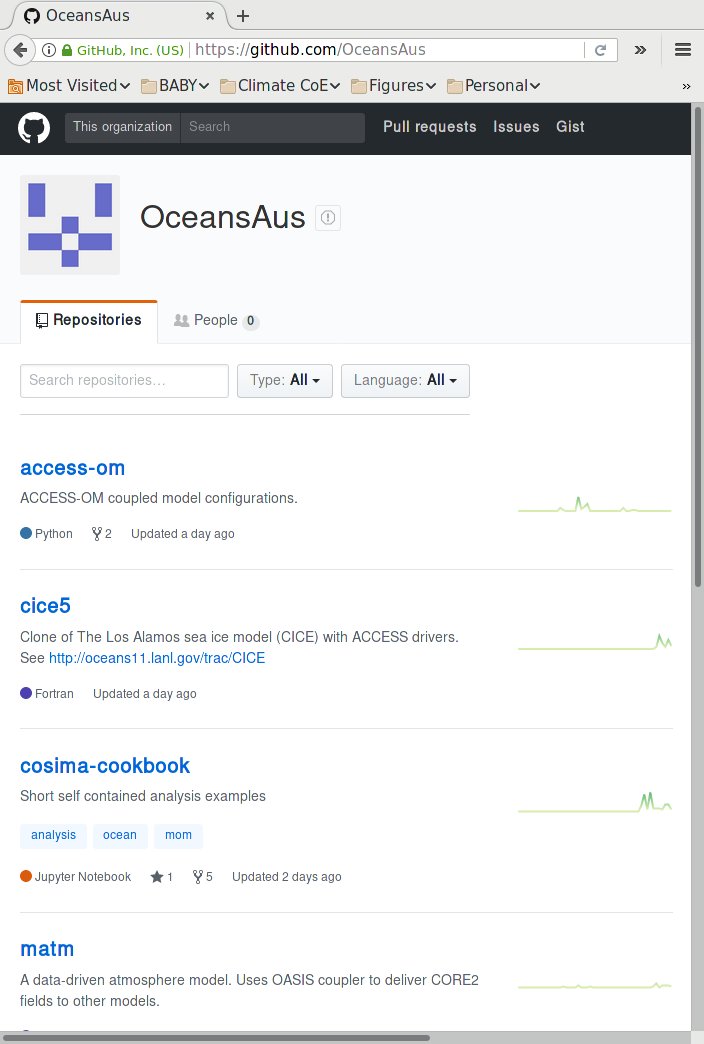Click the green padlock GitHub, Inc. identity
The width and height of the screenshot is (704, 1044).
coord(123,50)
